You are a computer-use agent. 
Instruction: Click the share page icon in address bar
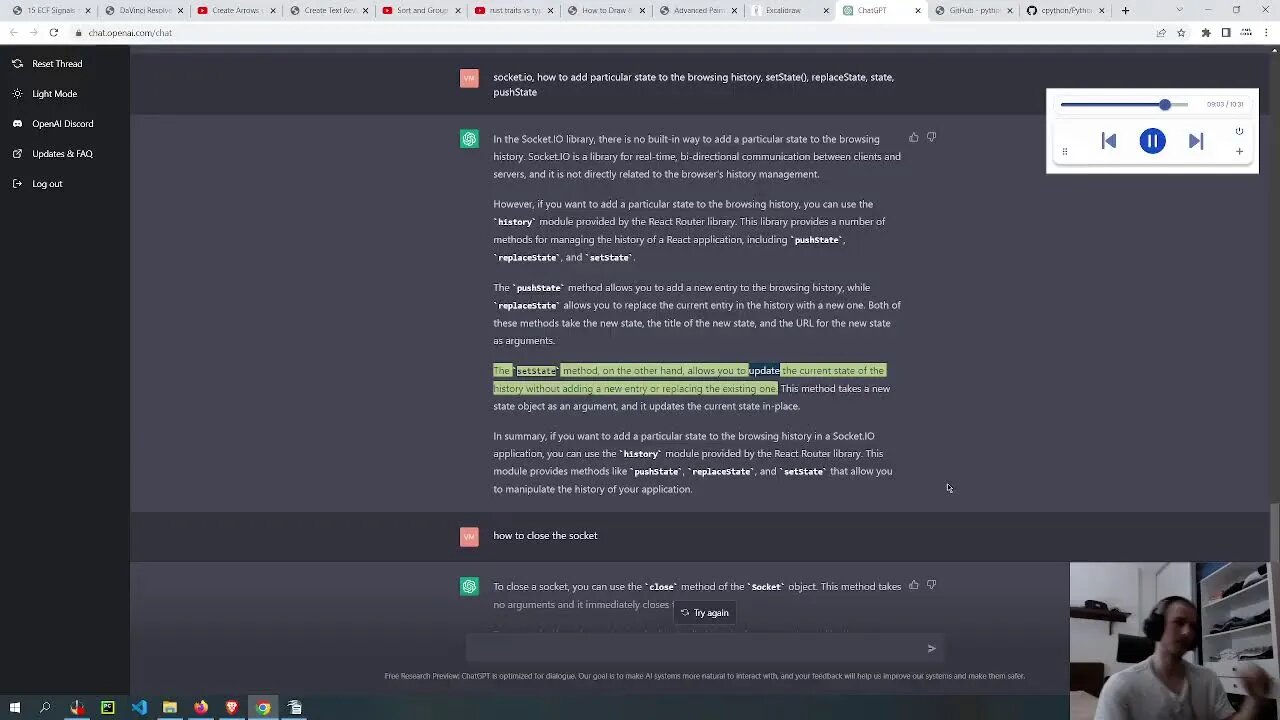click(1161, 32)
